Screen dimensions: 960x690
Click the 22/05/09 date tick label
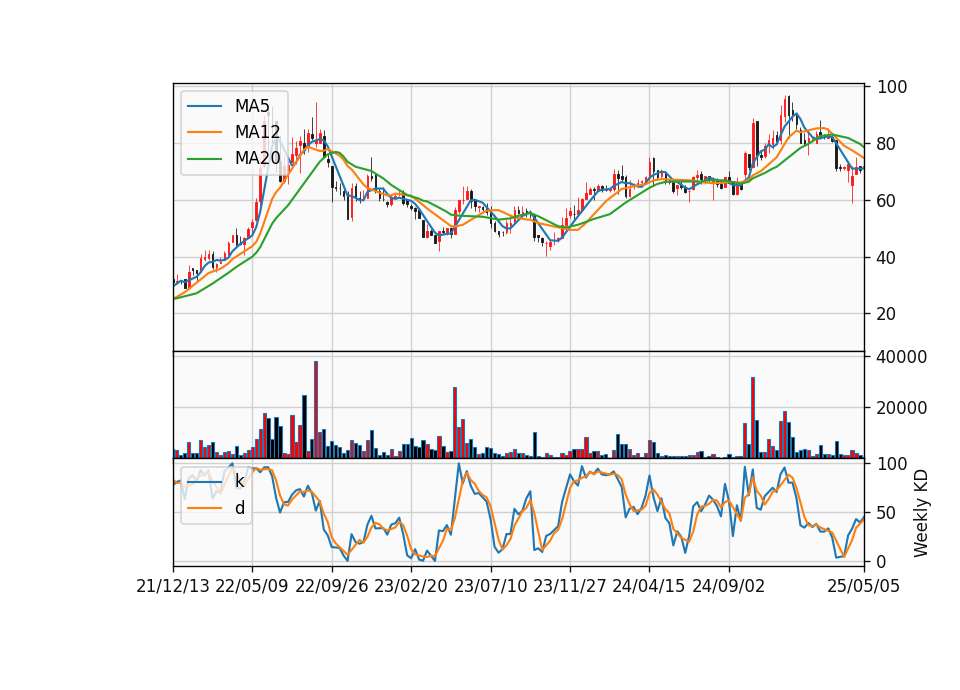[x=252, y=587]
